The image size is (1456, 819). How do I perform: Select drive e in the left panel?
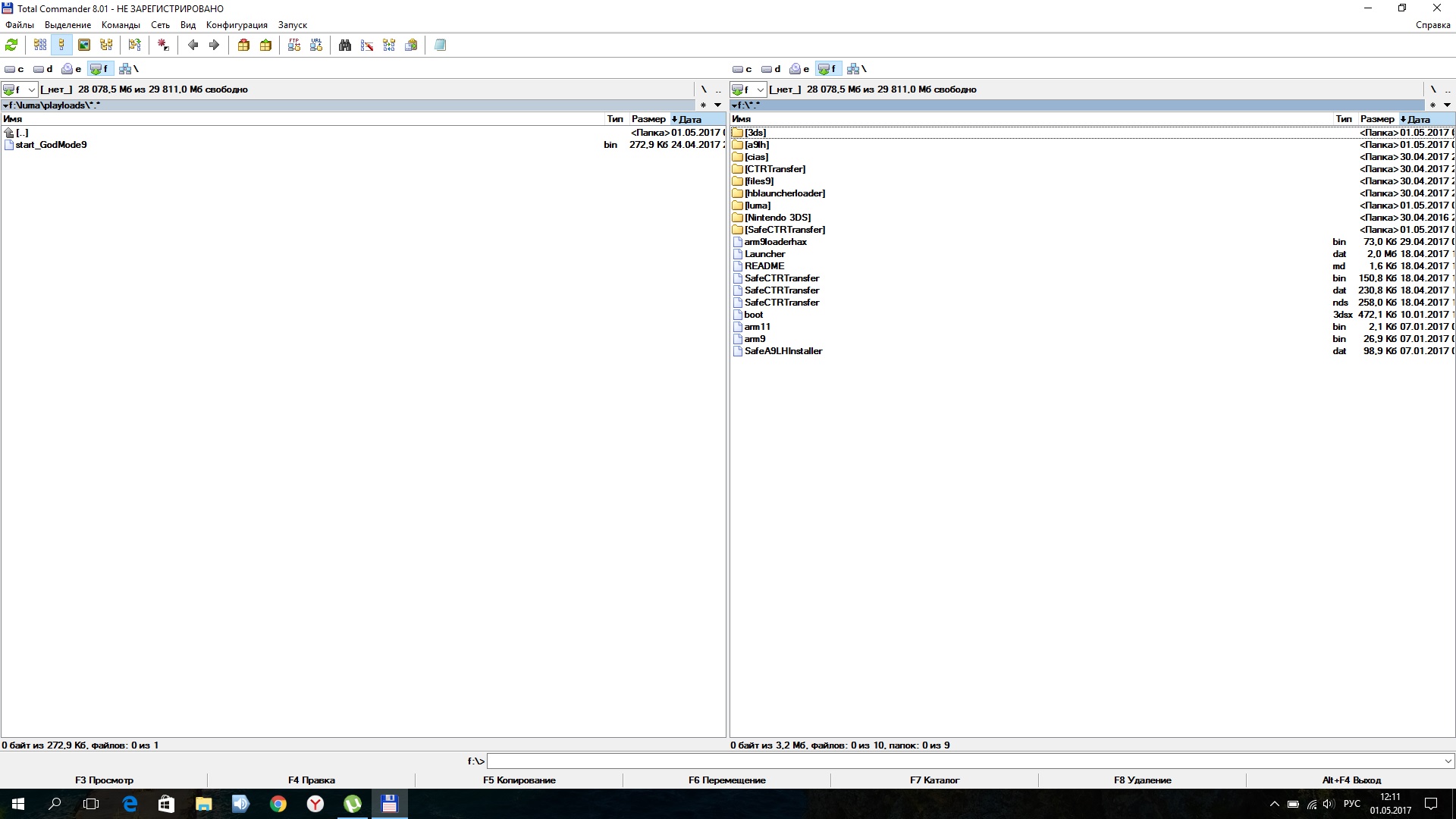72,69
